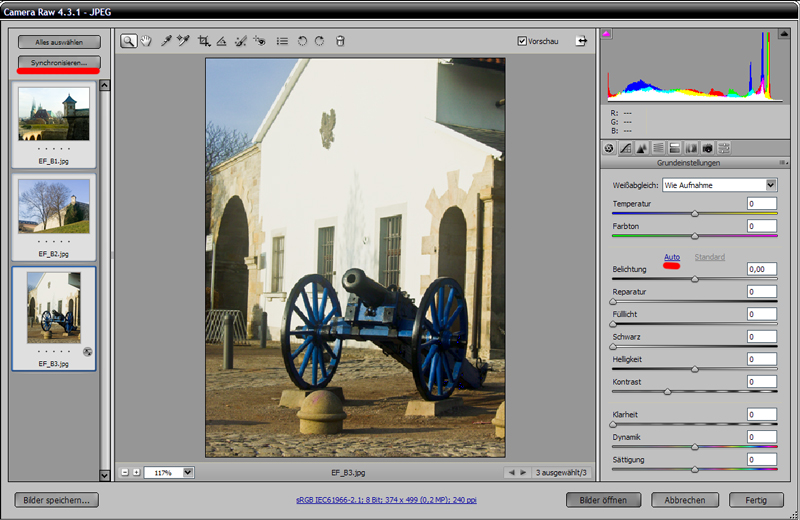Image resolution: width=800 pixels, height=520 pixels.
Task: Toggle shadow clipping warning in histogram
Action: point(607,35)
